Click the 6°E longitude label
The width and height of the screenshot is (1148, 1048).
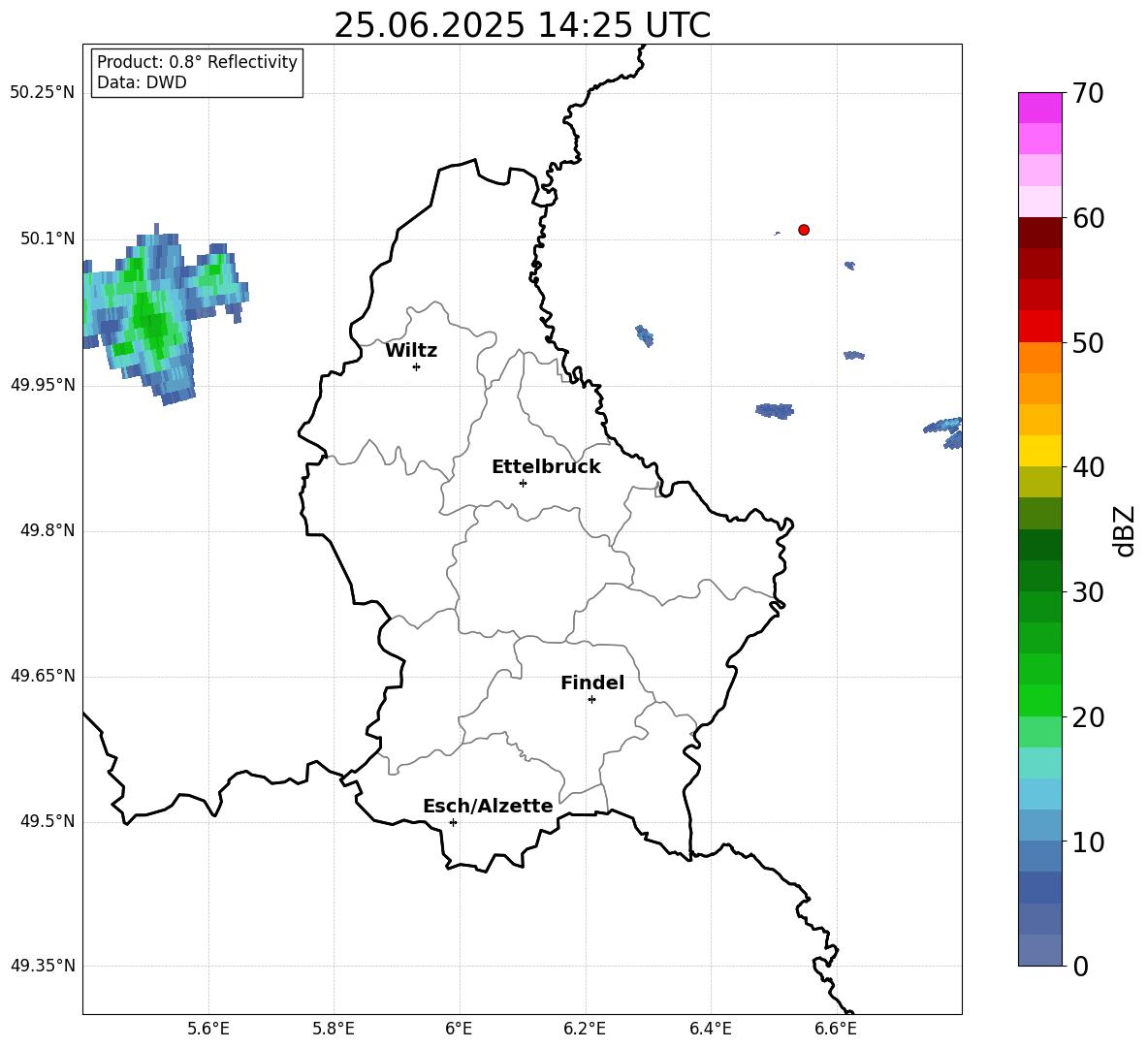click(x=459, y=1029)
